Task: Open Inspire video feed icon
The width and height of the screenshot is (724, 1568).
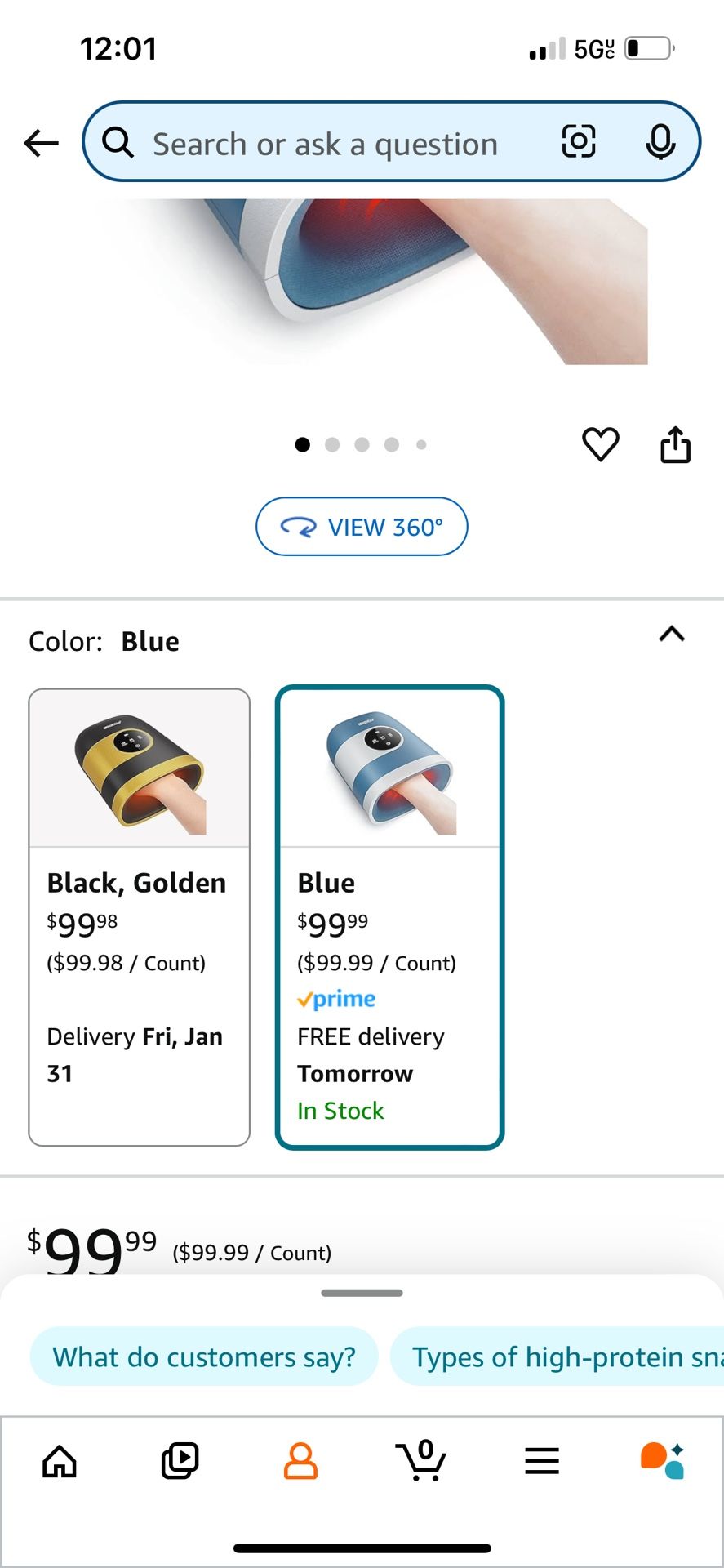Action: 180,1460
